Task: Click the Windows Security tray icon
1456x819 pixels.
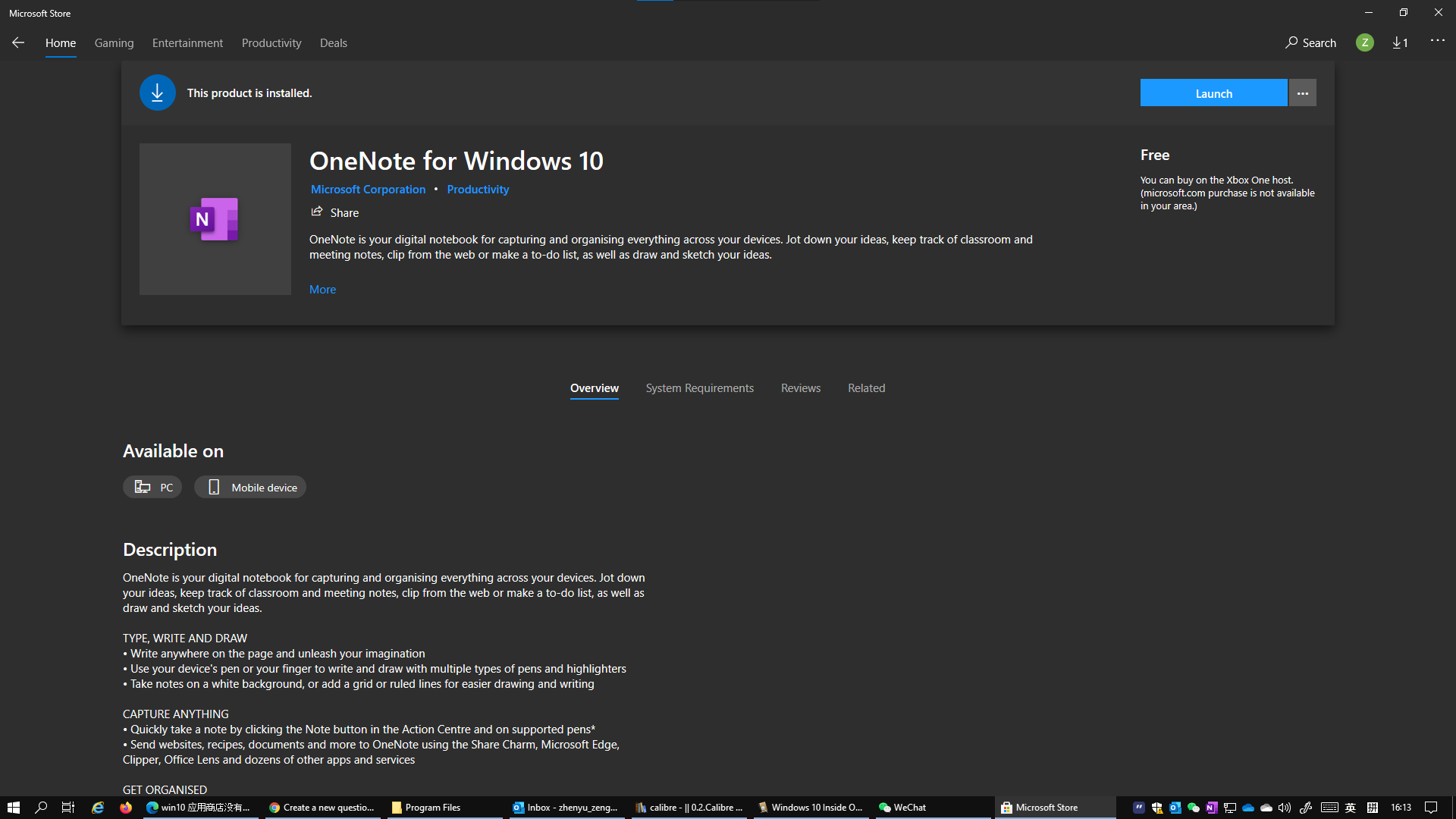Action: (x=1157, y=808)
